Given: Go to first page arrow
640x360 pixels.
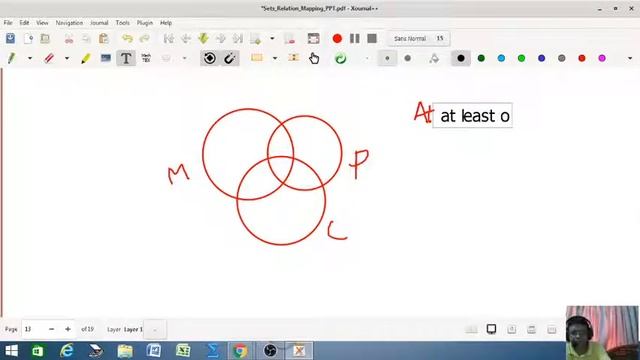Looking at the screenshot, I should (x=169, y=38).
